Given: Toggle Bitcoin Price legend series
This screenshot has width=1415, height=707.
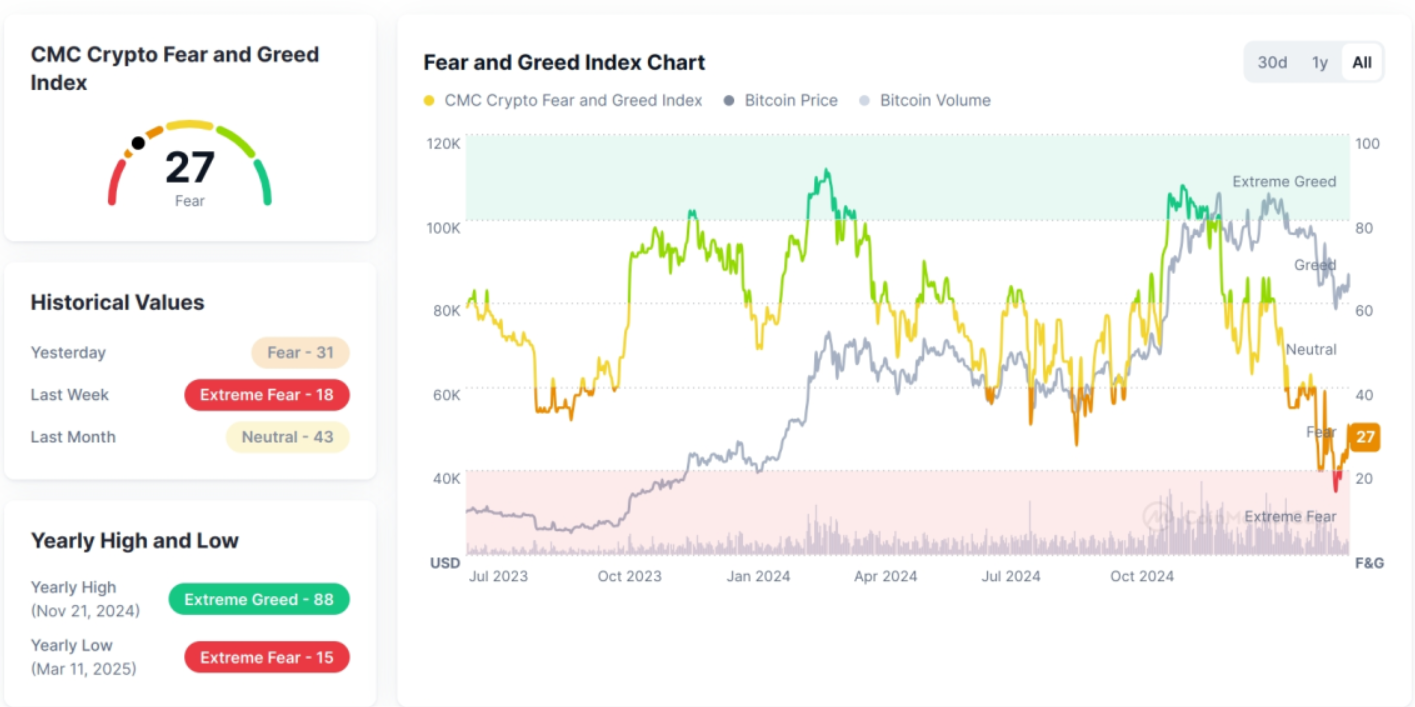Looking at the screenshot, I should (790, 100).
